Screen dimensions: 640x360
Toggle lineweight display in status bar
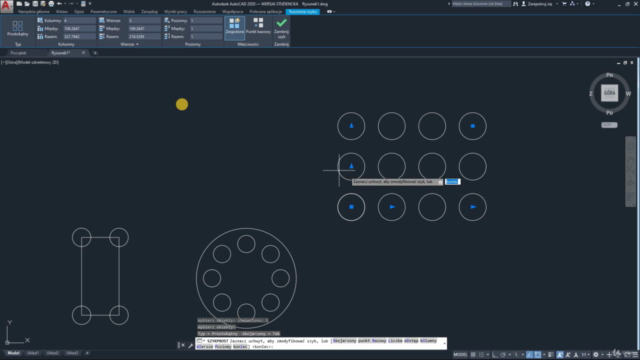(x=551, y=355)
